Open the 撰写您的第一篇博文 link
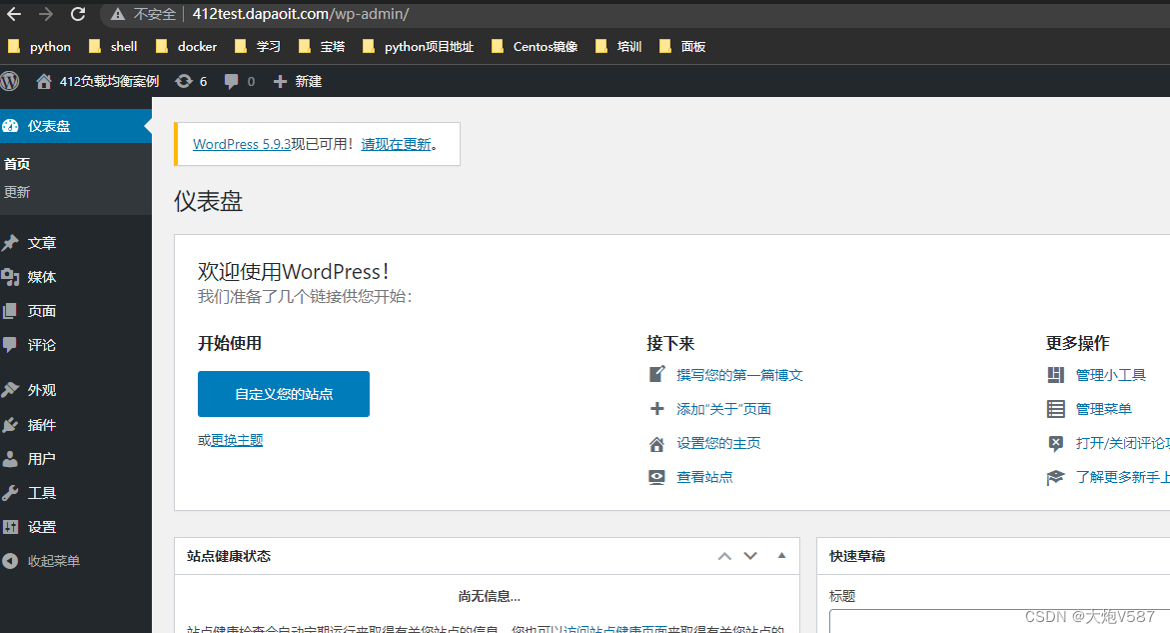 [x=739, y=375]
